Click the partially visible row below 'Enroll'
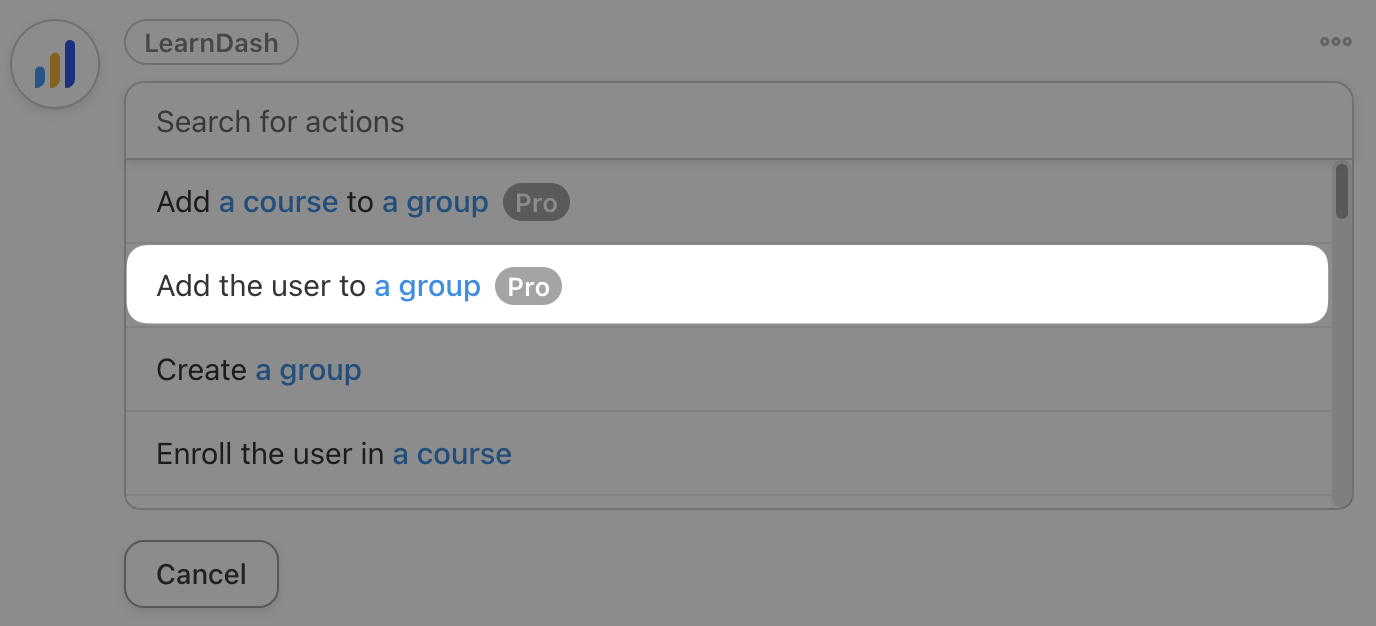This screenshot has height=626, width=1376. 728,501
